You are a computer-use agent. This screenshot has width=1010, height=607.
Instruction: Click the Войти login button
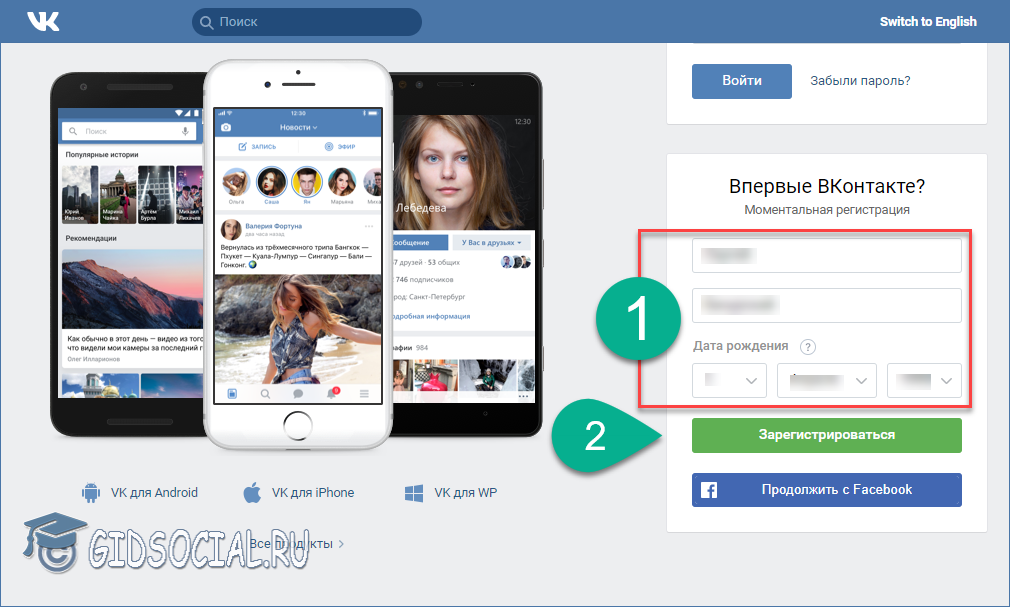click(741, 81)
